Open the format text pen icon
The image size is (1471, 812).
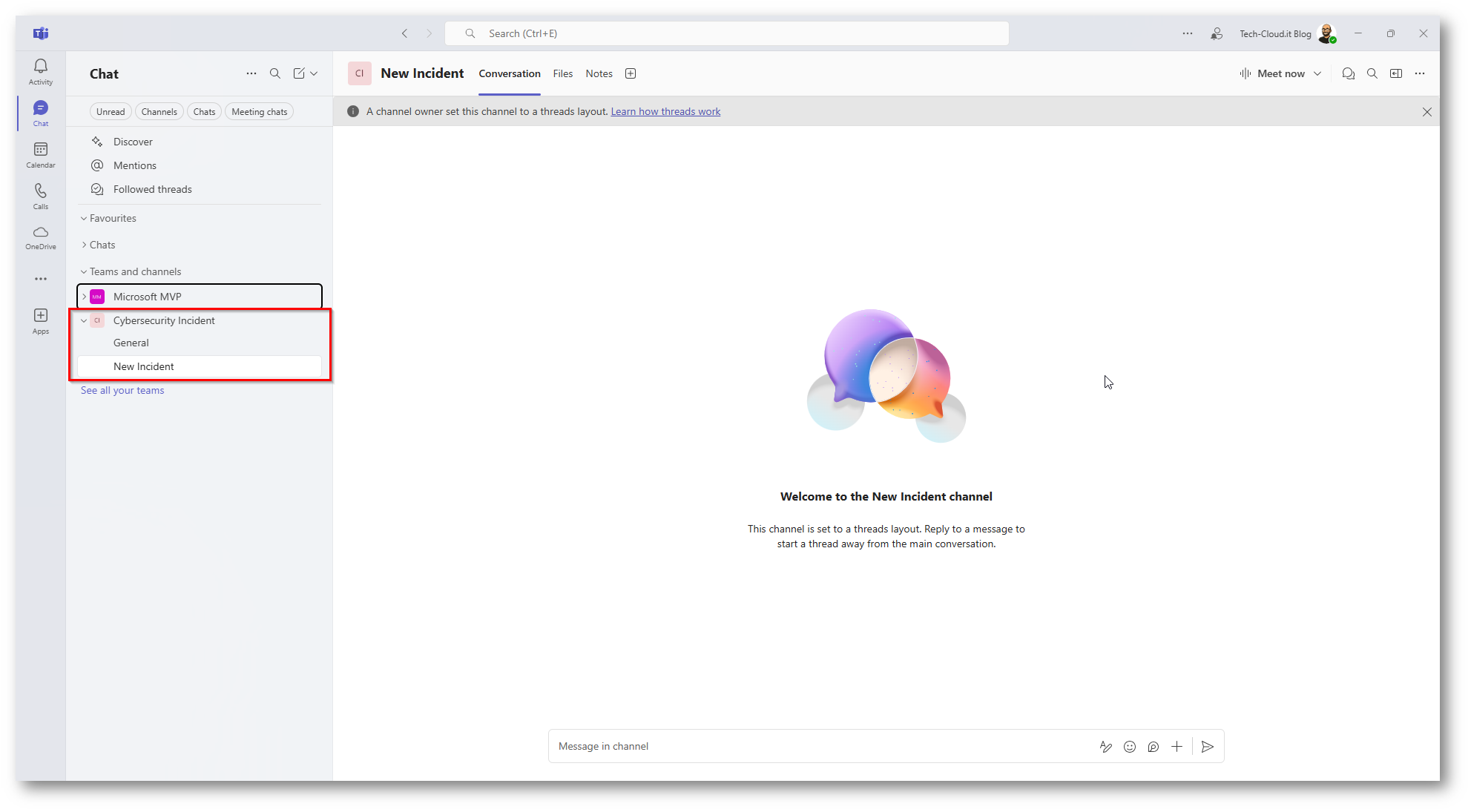1105,747
